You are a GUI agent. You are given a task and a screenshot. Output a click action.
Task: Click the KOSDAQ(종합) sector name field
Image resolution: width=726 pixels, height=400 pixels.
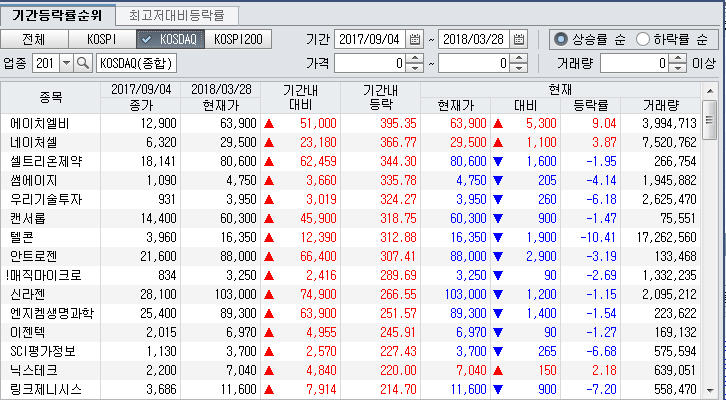[x=137, y=63]
